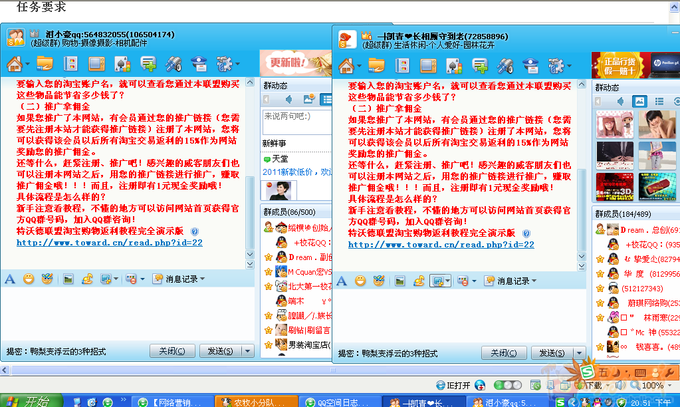Pick music note icon in left window
Viewport: 680px width, 407px height.
click(x=88, y=279)
